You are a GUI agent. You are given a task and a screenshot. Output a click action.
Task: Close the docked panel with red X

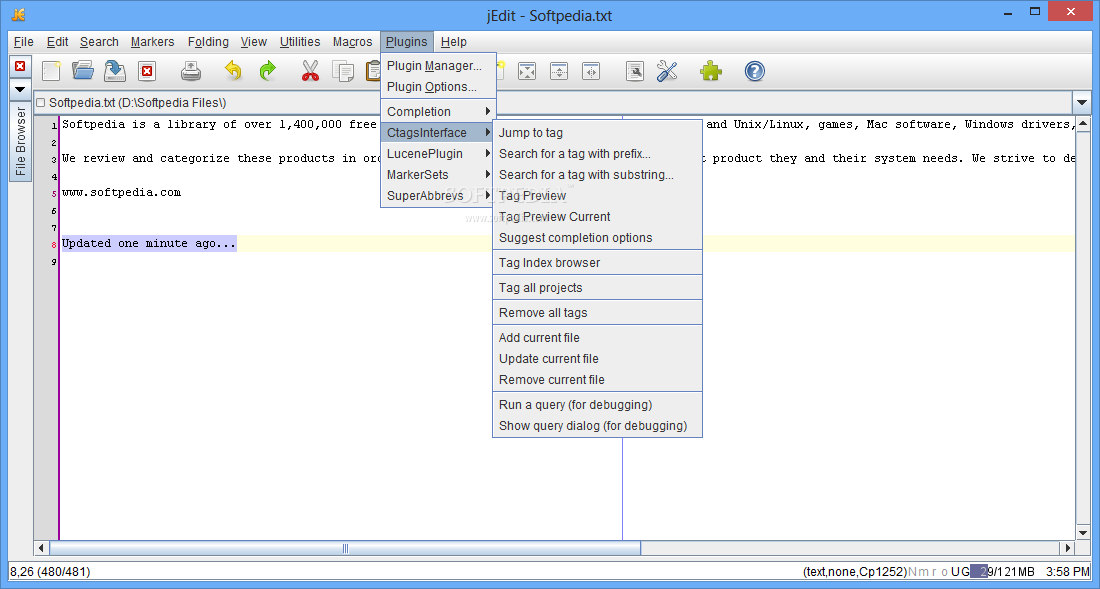coord(20,66)
